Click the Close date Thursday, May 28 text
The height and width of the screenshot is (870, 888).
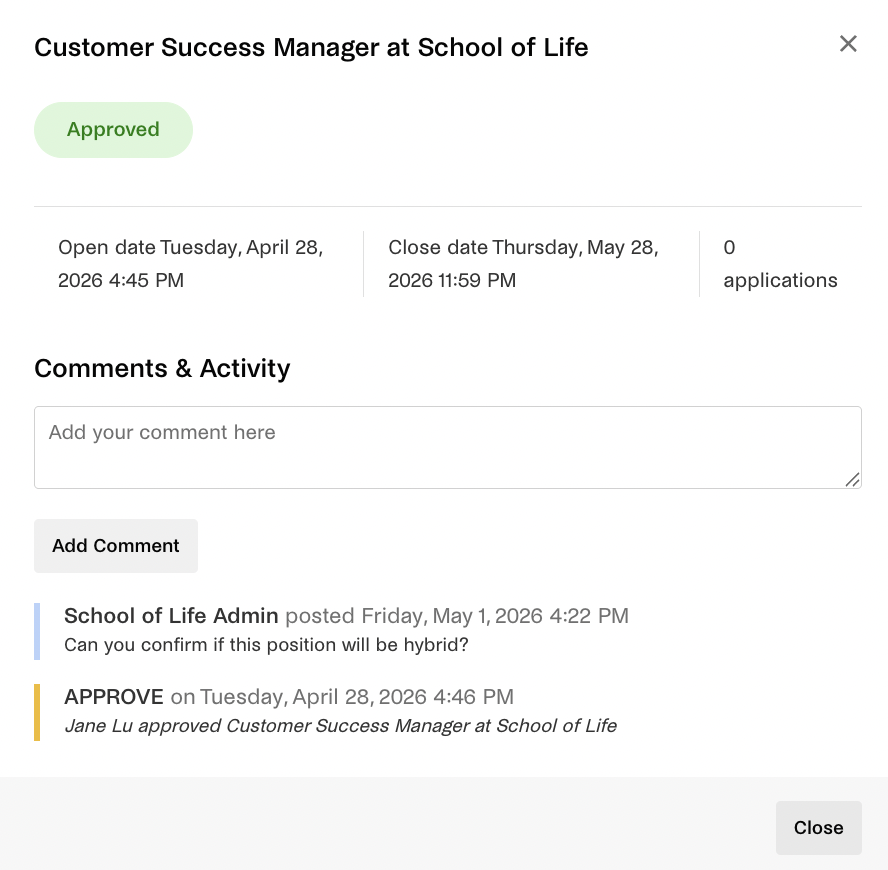[x=523, y=264]
